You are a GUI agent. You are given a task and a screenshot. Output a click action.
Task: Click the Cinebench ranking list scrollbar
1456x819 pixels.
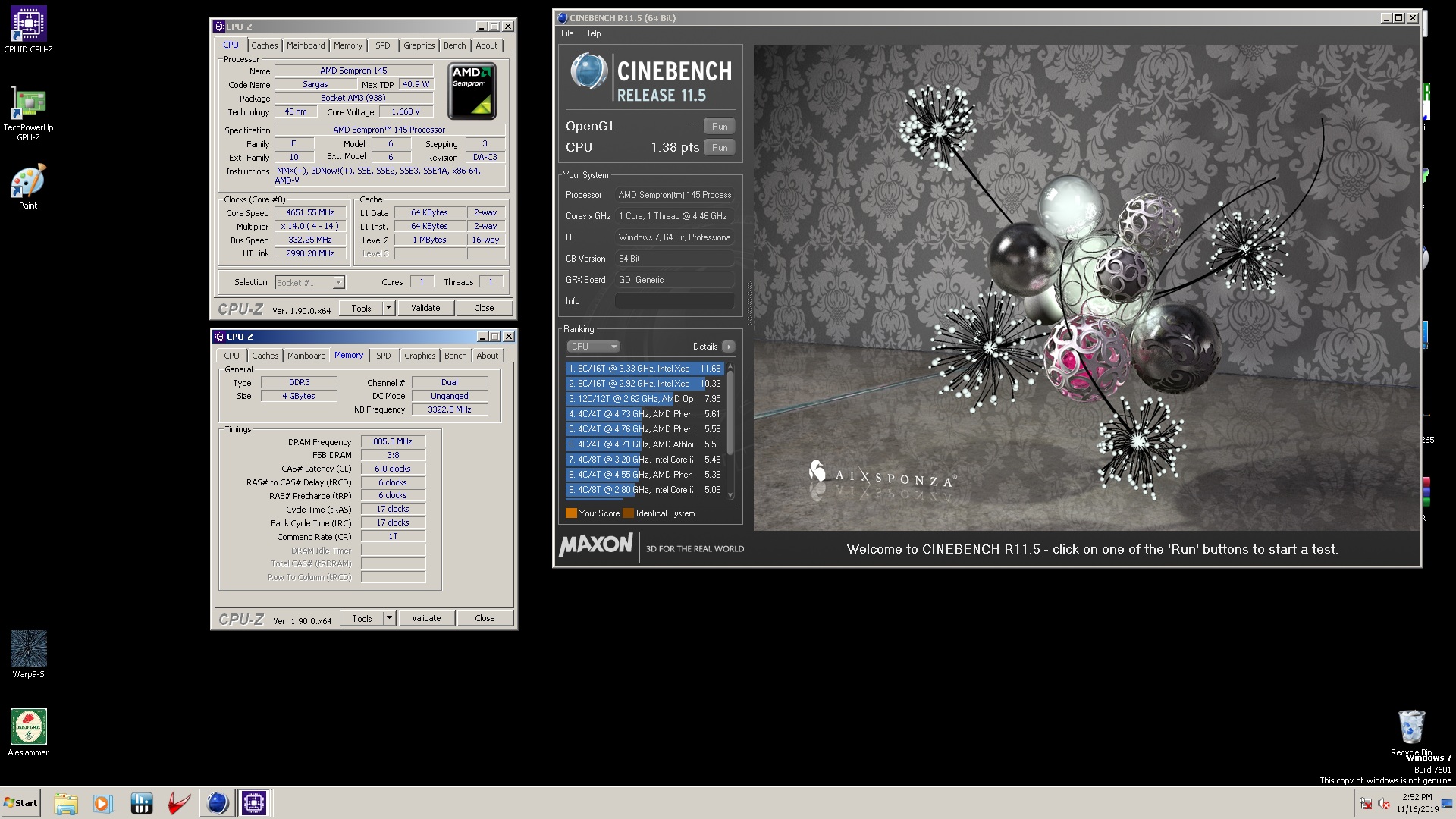(730, 413)
